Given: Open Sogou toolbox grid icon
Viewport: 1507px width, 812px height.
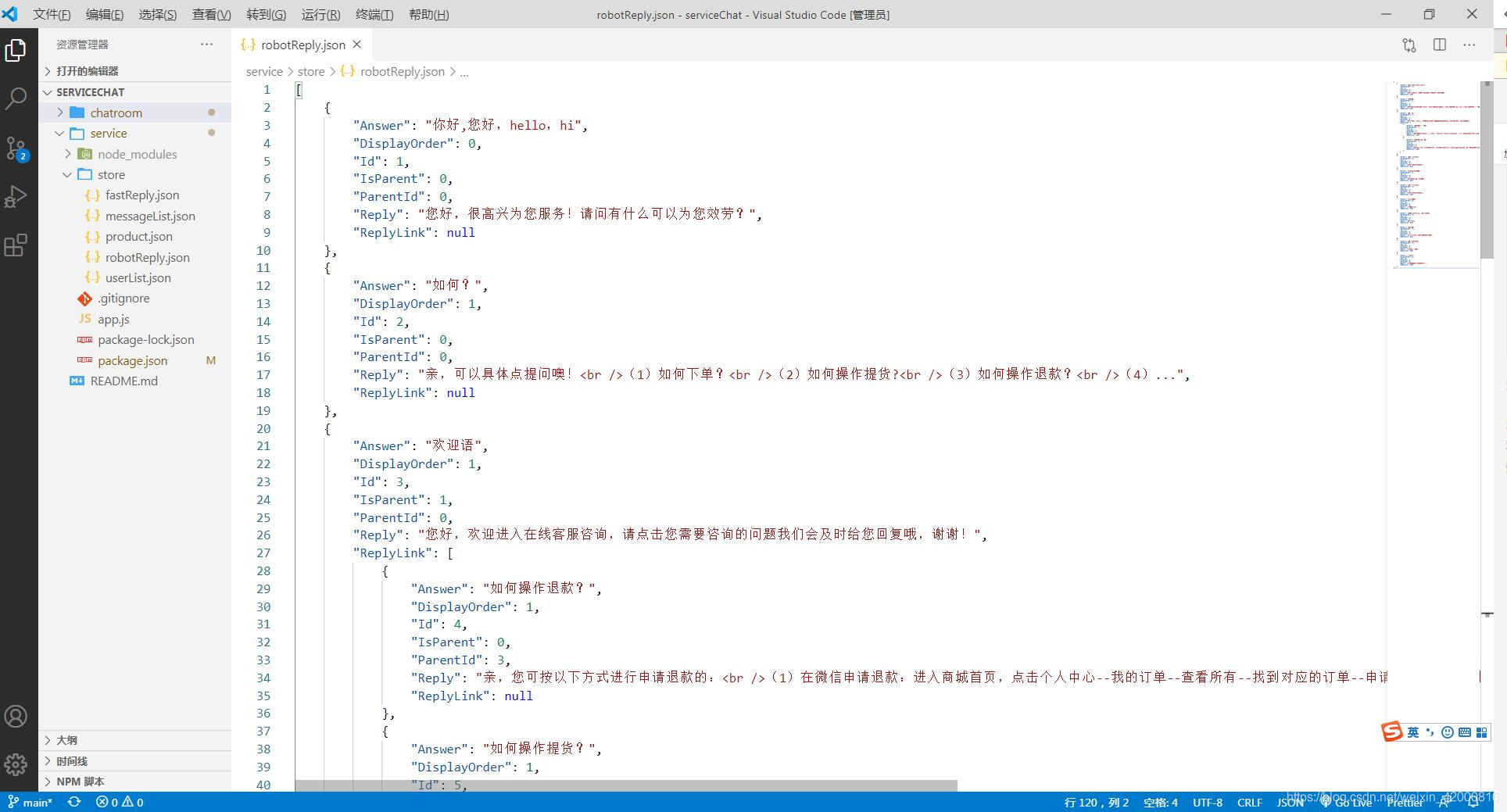Looking at the screenshot, I should (1481, 732).
